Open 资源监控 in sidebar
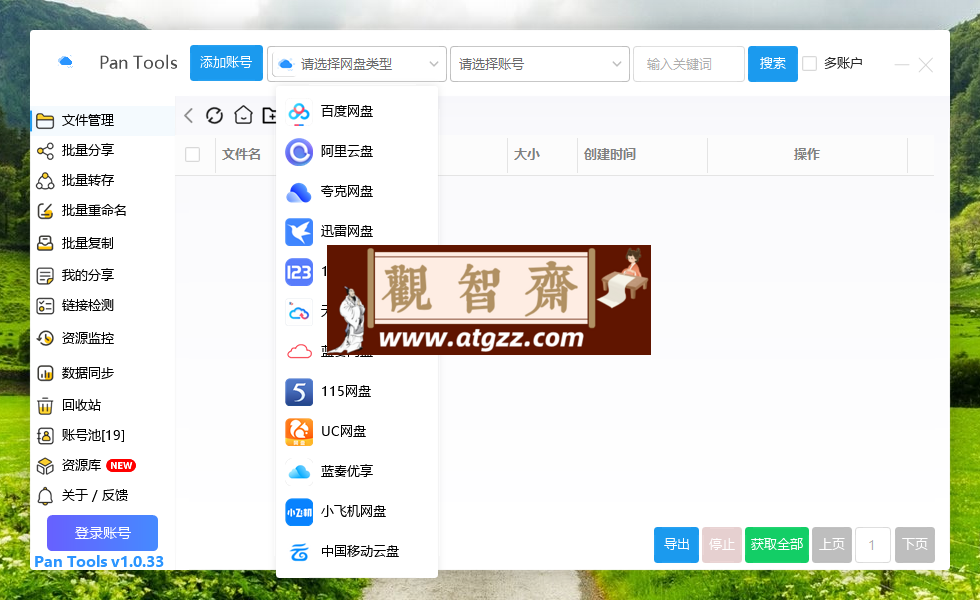Viewport: 980px width, 600px height. pos(102,338)
